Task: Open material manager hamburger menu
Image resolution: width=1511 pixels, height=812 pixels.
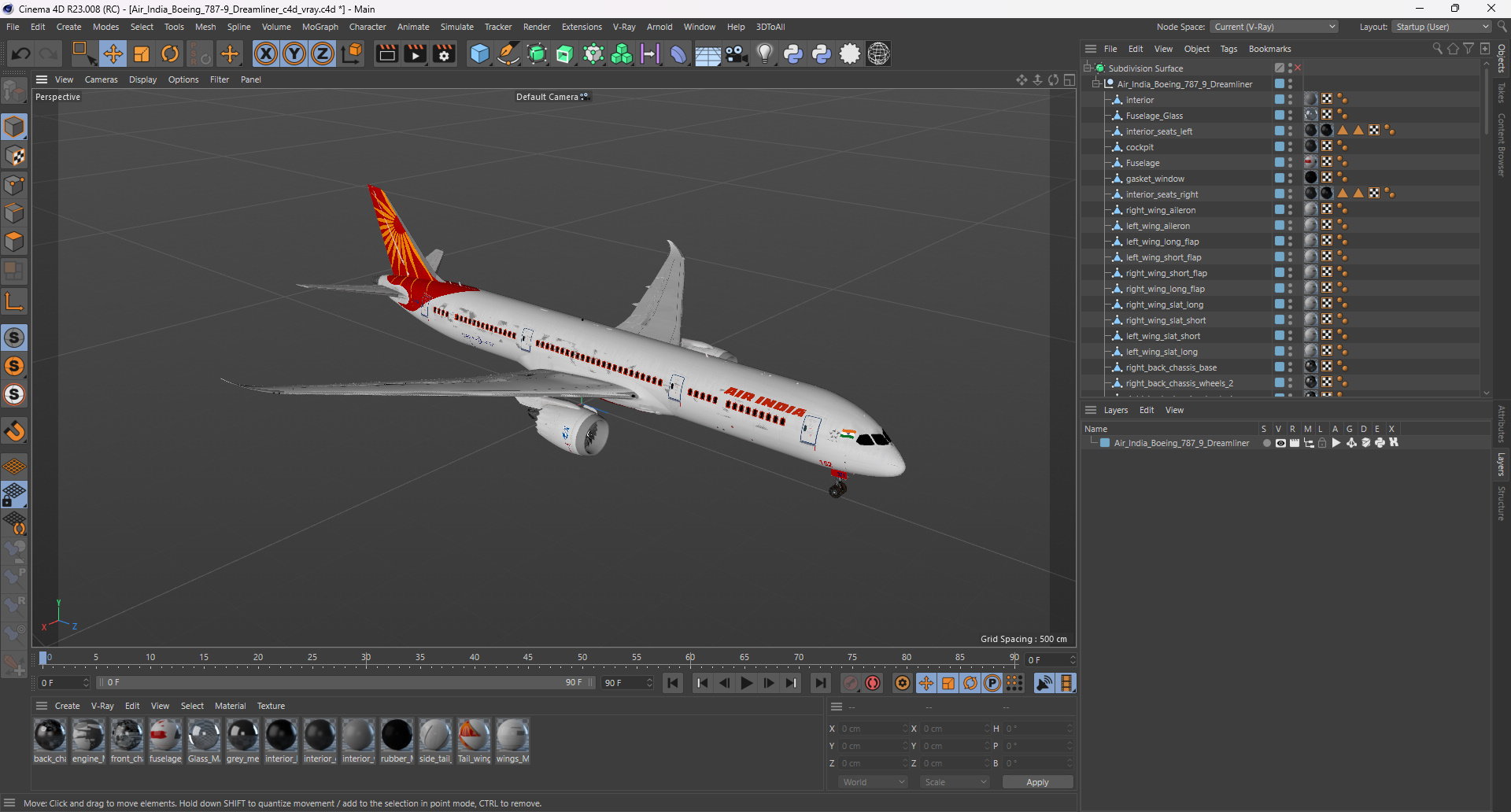Action: [x=42, y=706]
